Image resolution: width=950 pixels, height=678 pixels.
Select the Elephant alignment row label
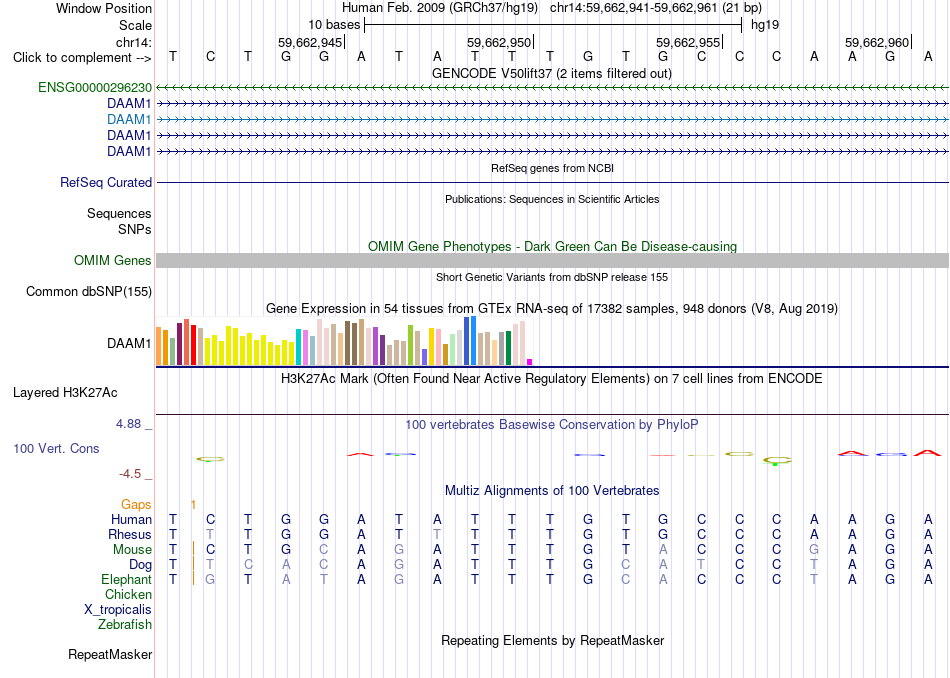coord(126,579)
